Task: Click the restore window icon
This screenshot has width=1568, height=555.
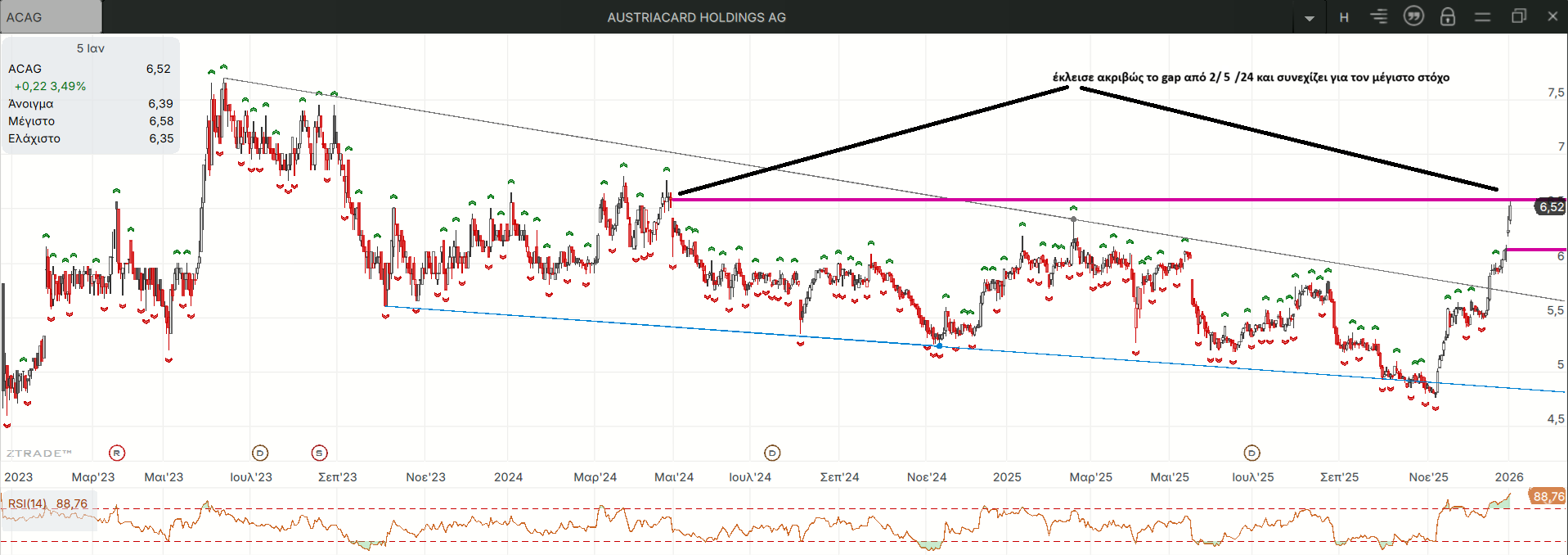Action: [x=1518, y=16]
